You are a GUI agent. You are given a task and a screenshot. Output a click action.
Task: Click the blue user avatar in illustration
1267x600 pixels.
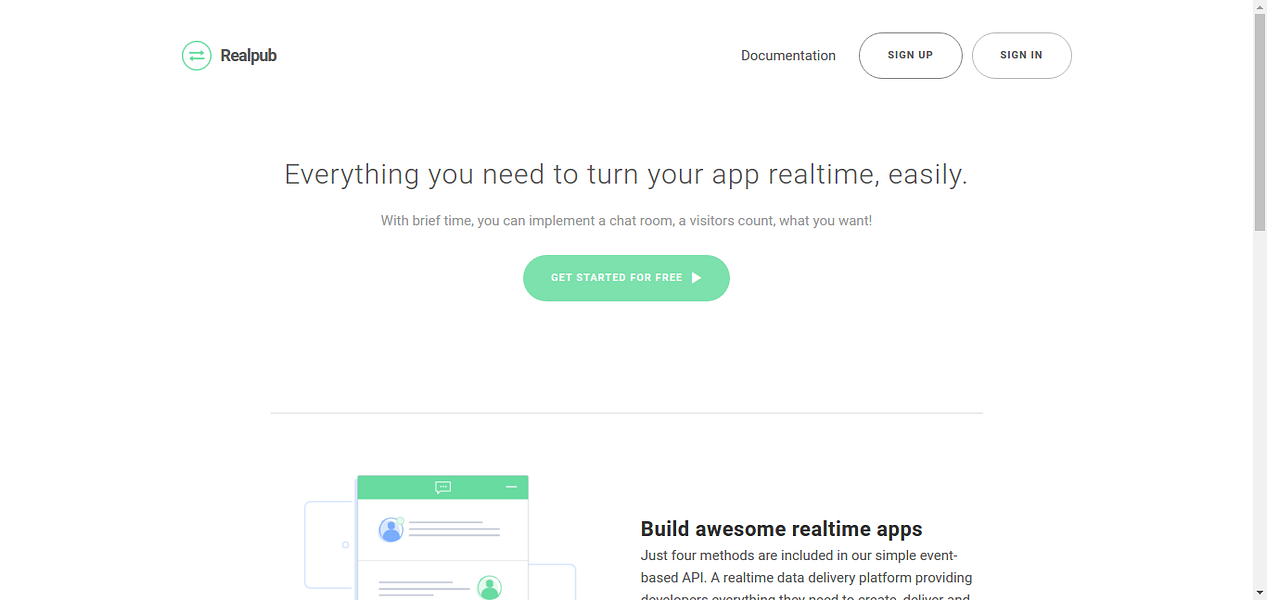coord(391,530)
